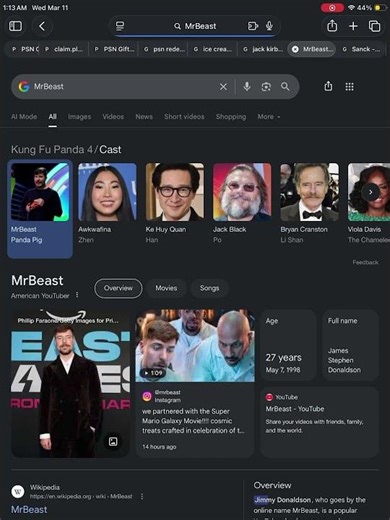
Task: Select the News search filter
Action: (x=144, y=117)
